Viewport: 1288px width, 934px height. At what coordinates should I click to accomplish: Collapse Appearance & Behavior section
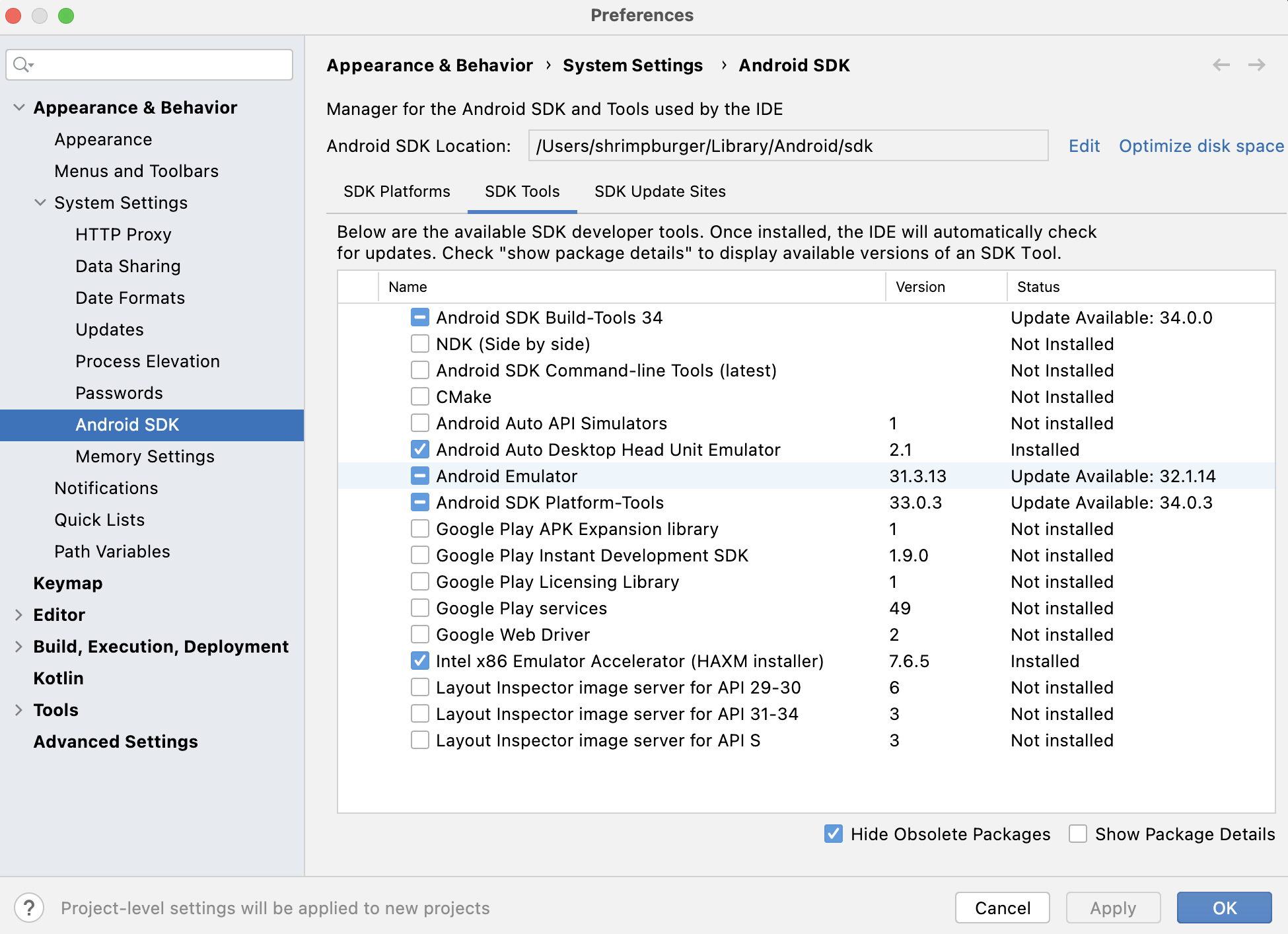(x=19, y=108)
